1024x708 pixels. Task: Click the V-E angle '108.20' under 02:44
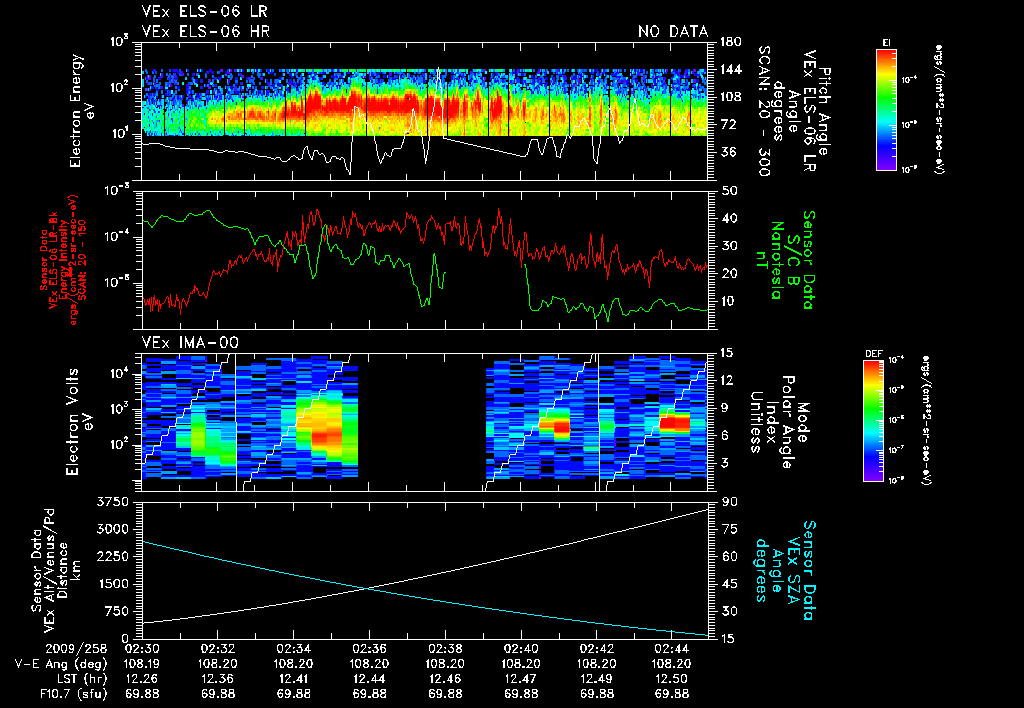pos(672,664)
